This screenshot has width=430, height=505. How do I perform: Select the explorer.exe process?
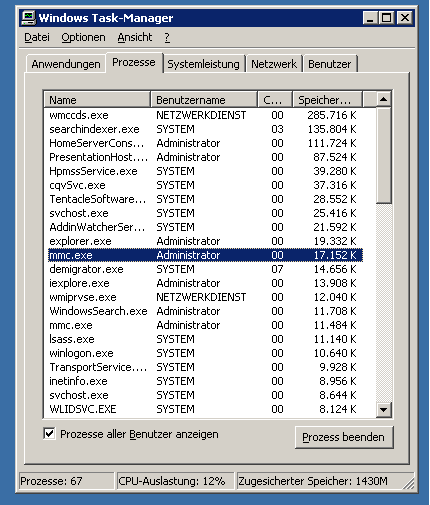point(205,241)
